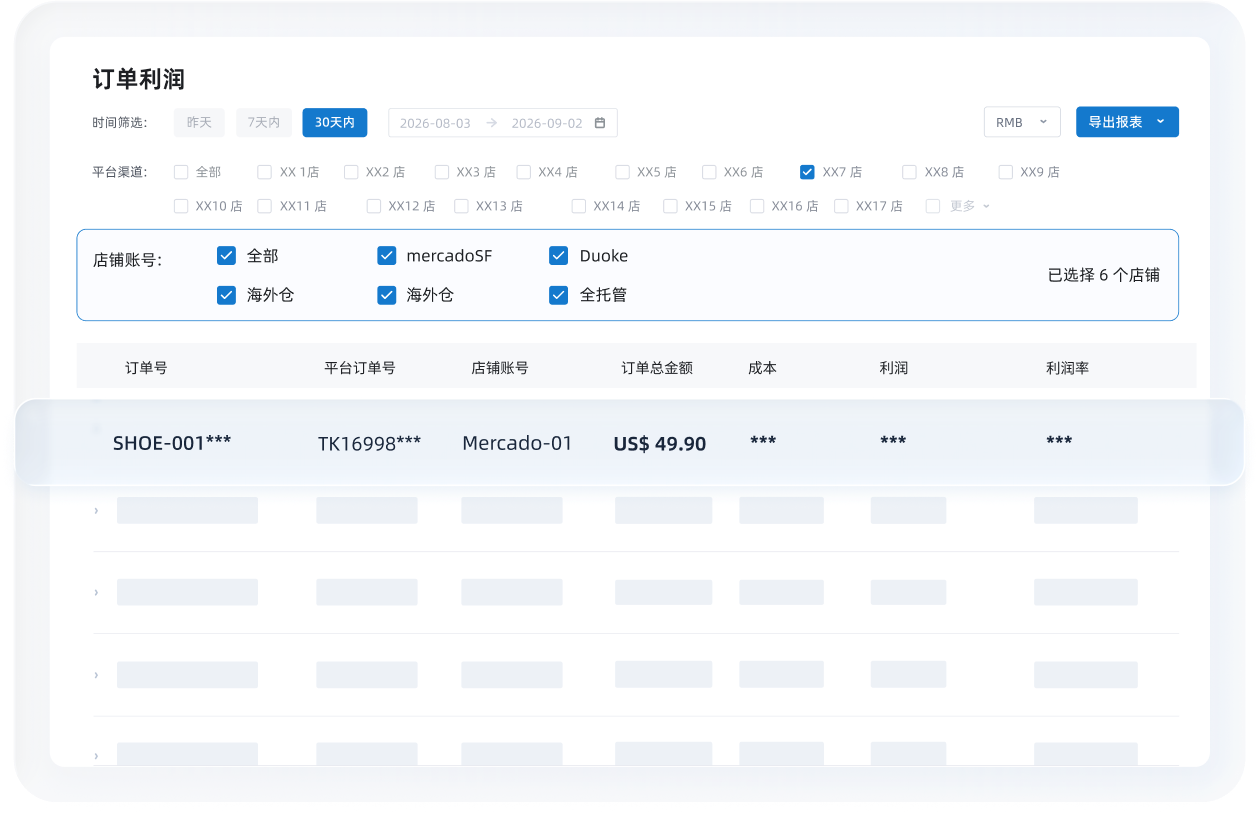This screenshot has height=814, width=1259.
Task: Check the XX2 店 checkbox
Action: [351, 172]
